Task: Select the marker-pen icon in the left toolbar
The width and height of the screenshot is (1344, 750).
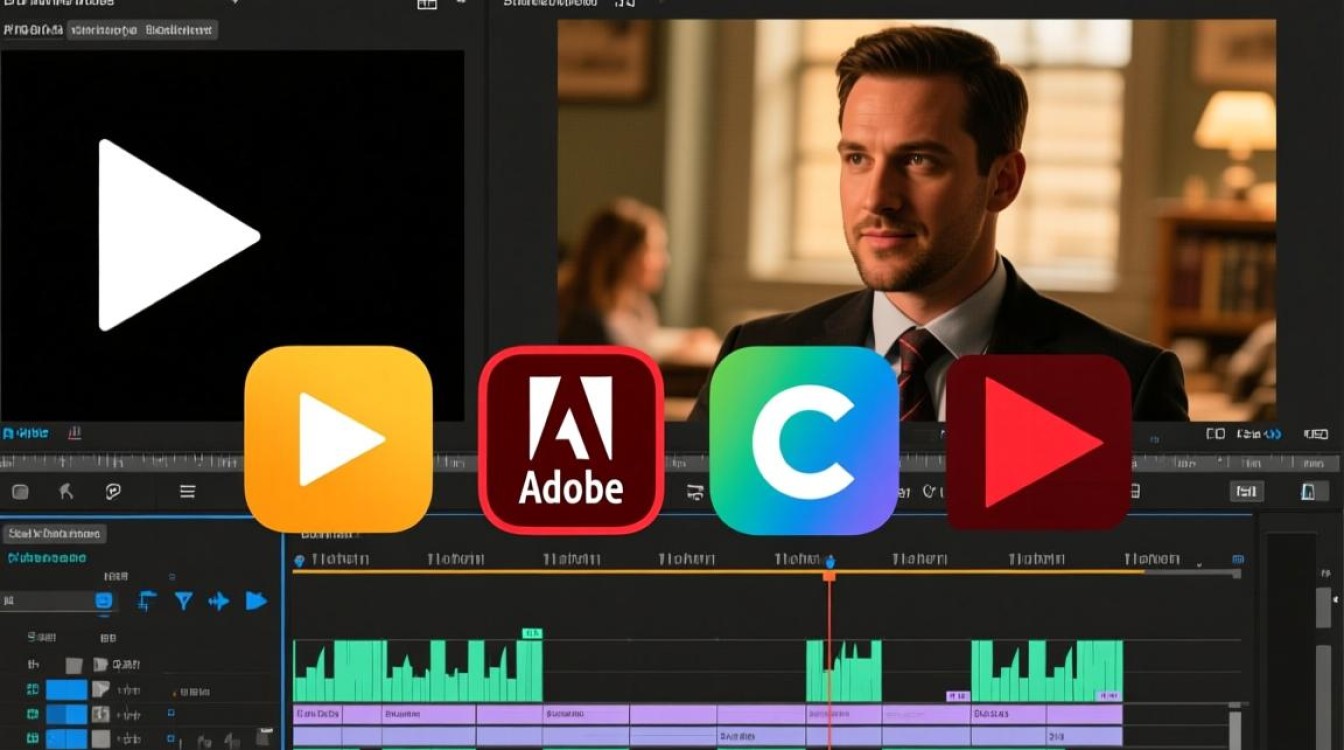Action: coord(66,491)
